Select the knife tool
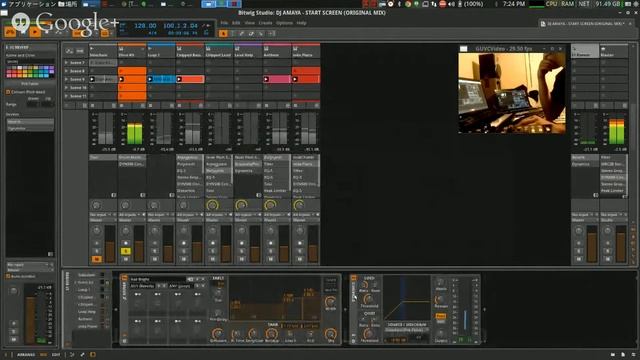The image size is (640, 360). [261, 33]
